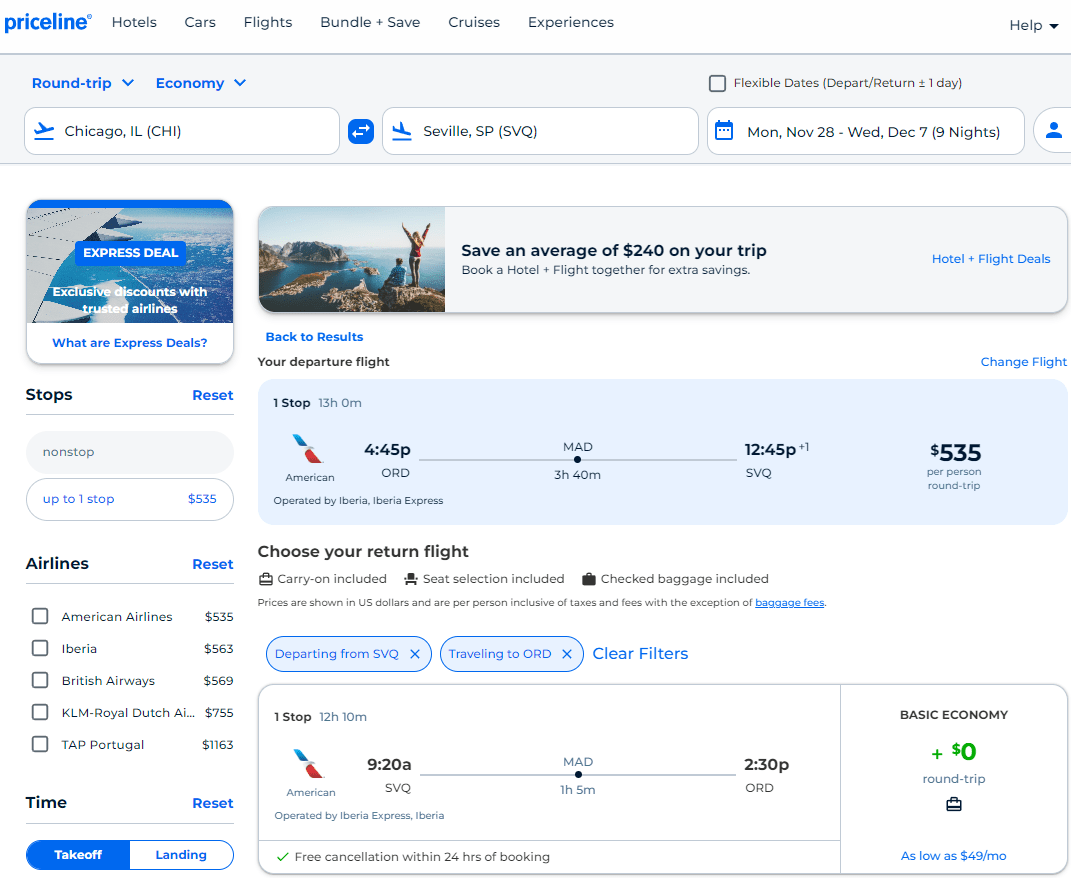
Task: Open What are Express Deals?
Action: (129, 343)
